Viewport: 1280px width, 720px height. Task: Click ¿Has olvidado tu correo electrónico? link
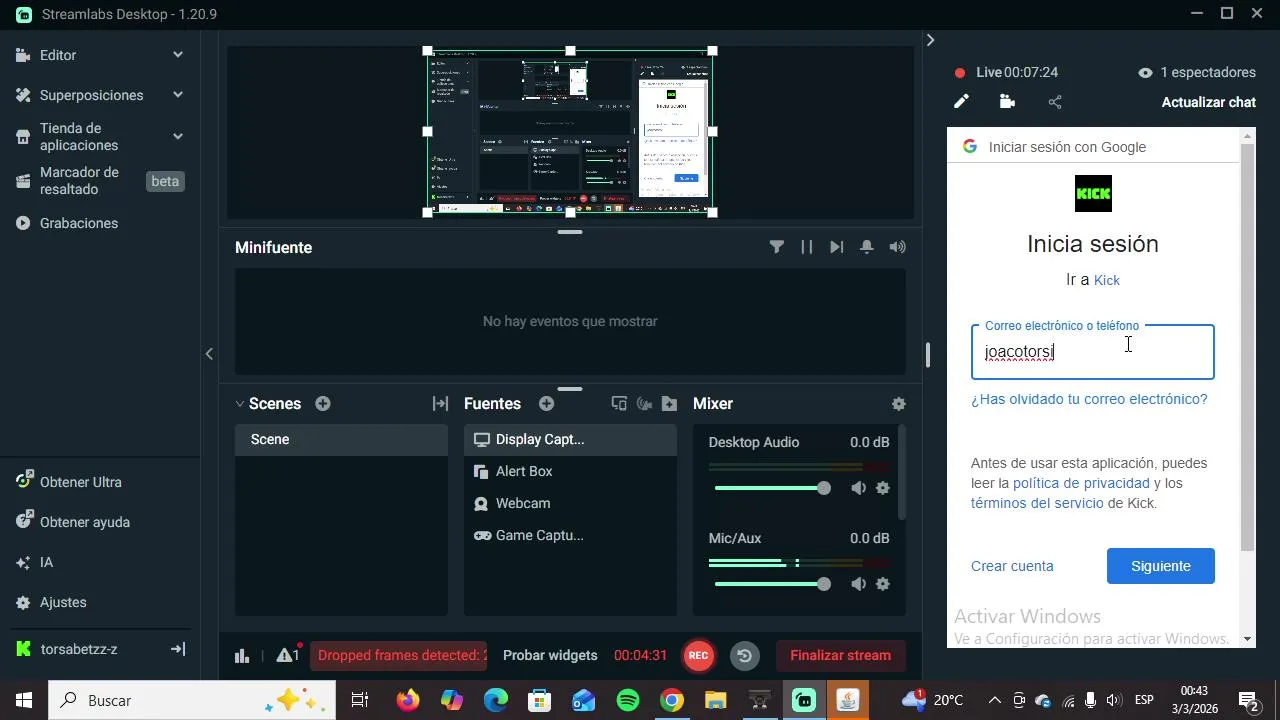click(1089, 399)
